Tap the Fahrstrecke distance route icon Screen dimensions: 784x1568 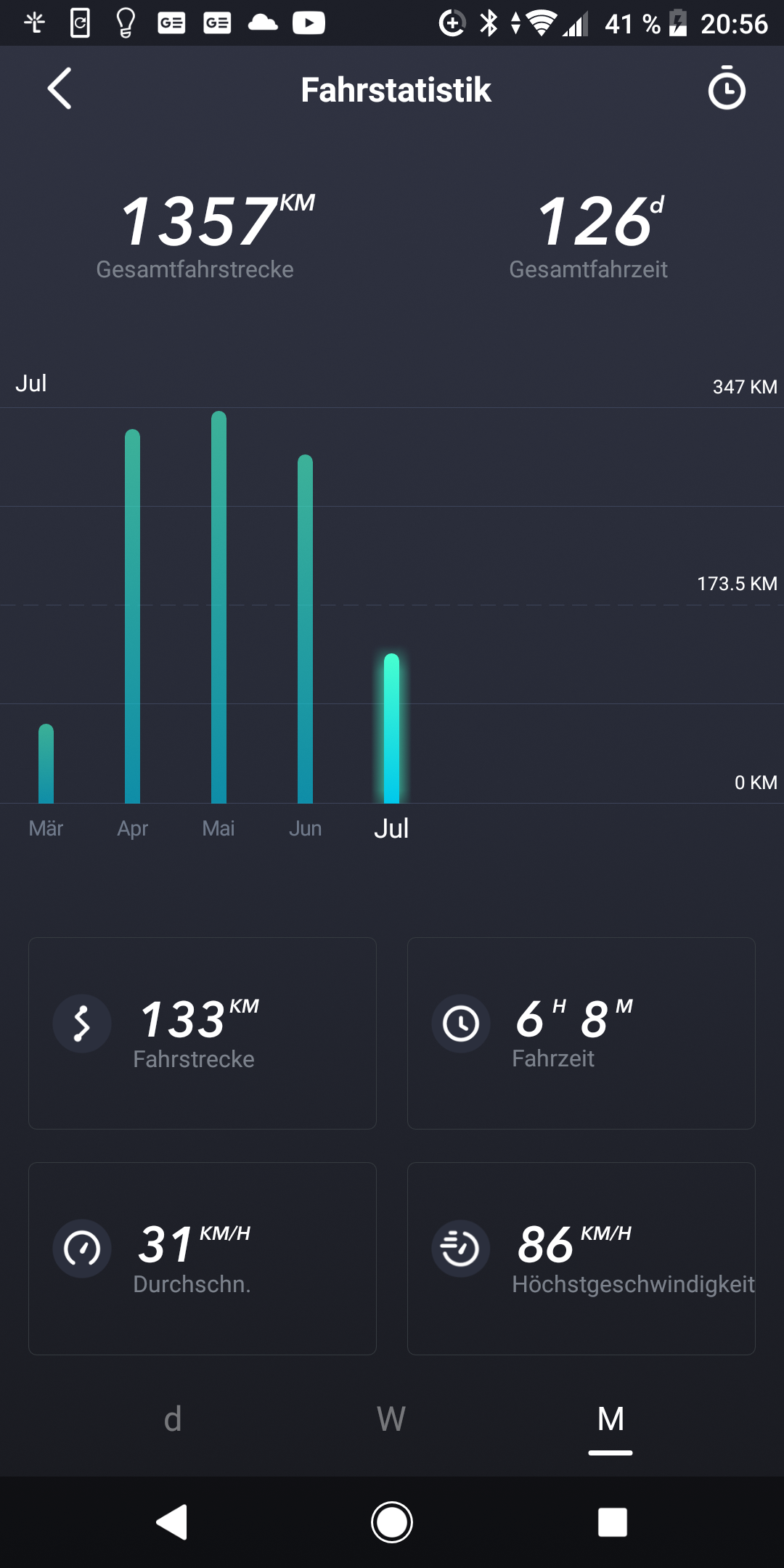point(82,1024)
